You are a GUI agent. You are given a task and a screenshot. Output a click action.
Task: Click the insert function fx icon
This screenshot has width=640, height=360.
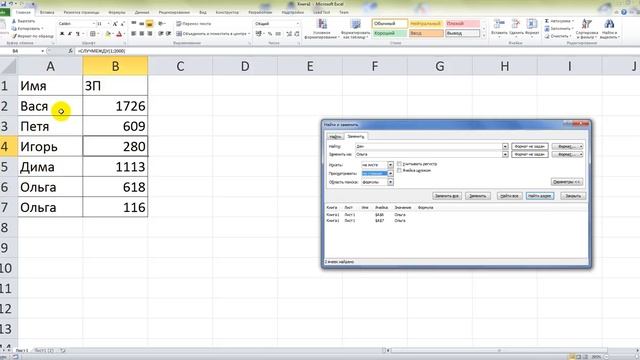tap(70, 51)
